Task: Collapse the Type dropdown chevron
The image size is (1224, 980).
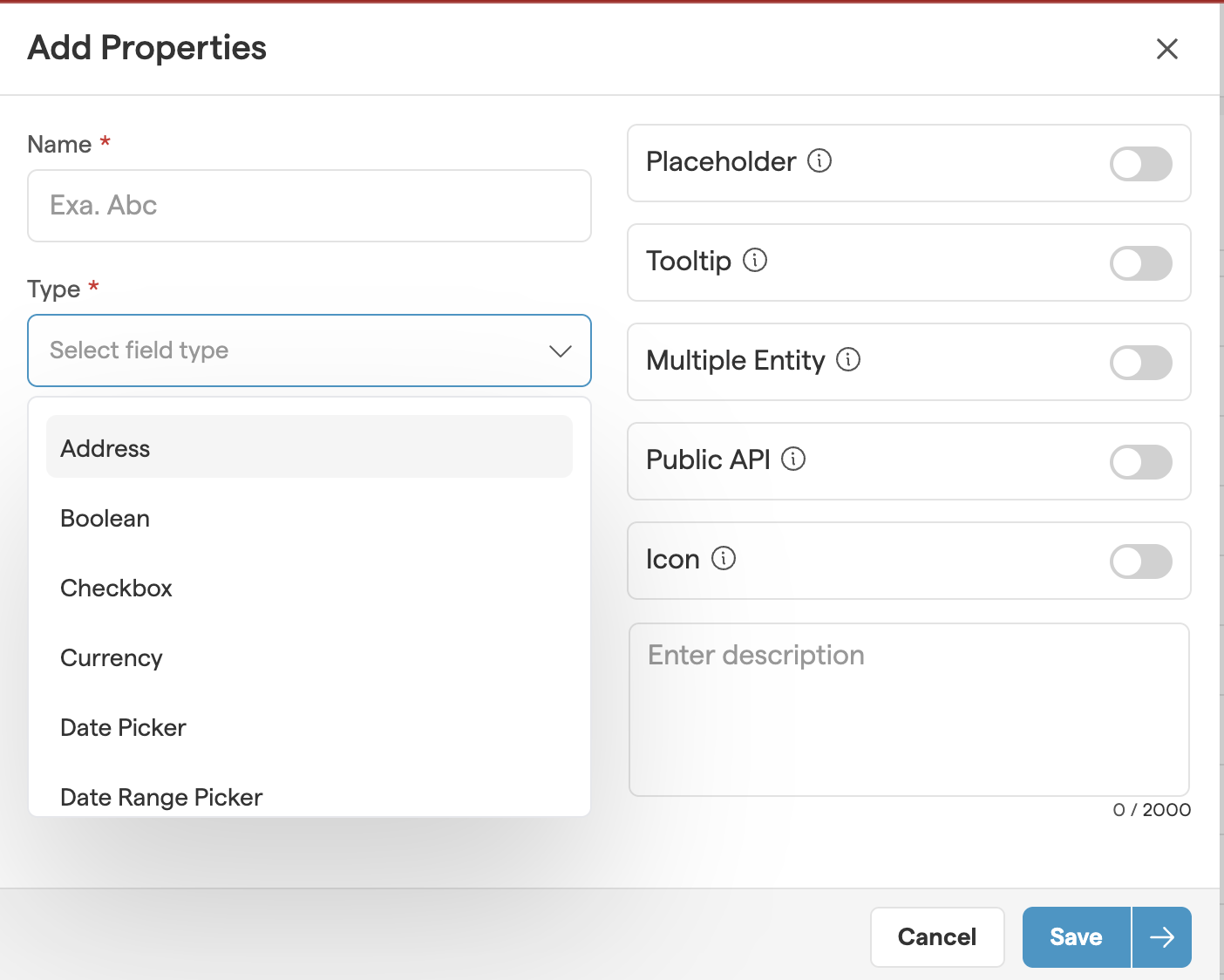Action: (x=560, y=351)
